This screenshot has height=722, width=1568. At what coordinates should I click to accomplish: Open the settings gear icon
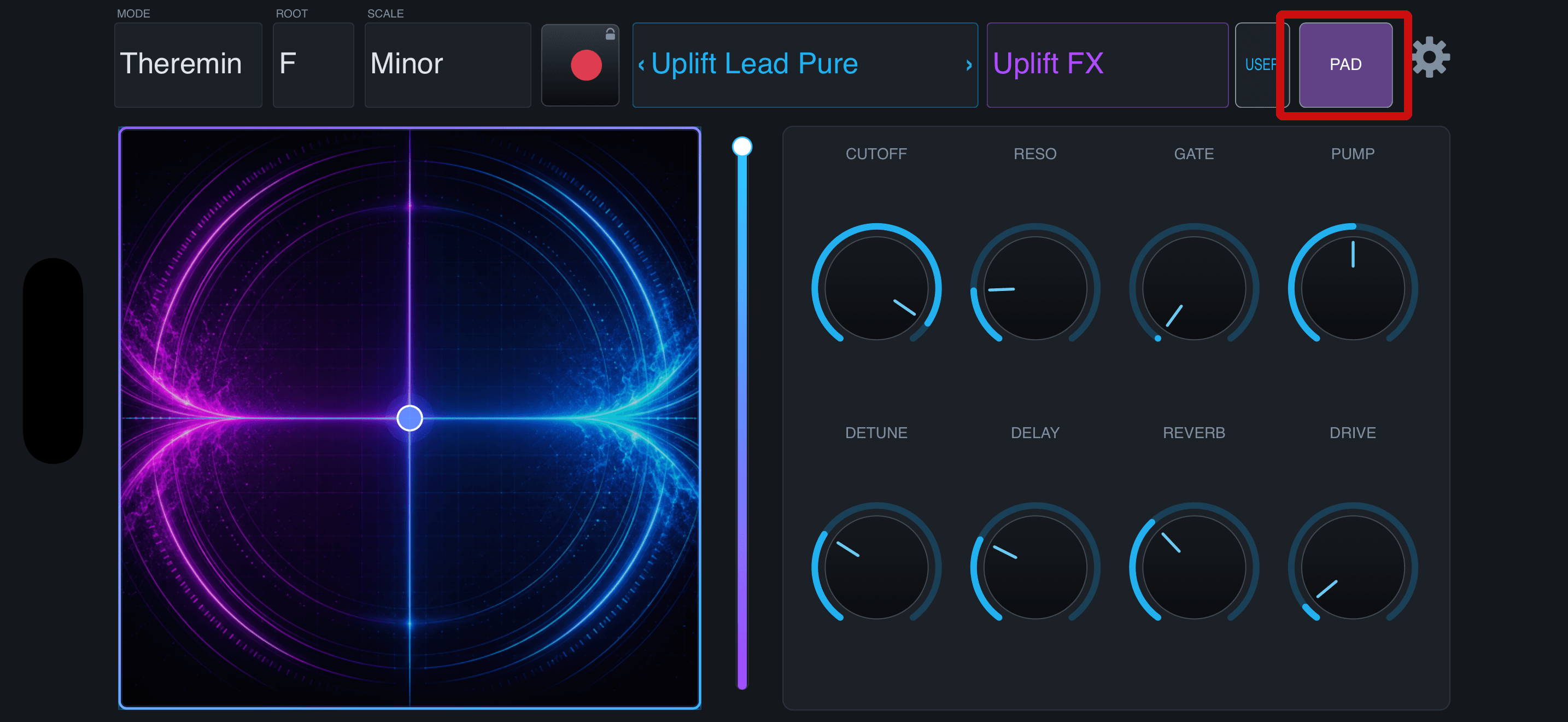click(1430, 58)
